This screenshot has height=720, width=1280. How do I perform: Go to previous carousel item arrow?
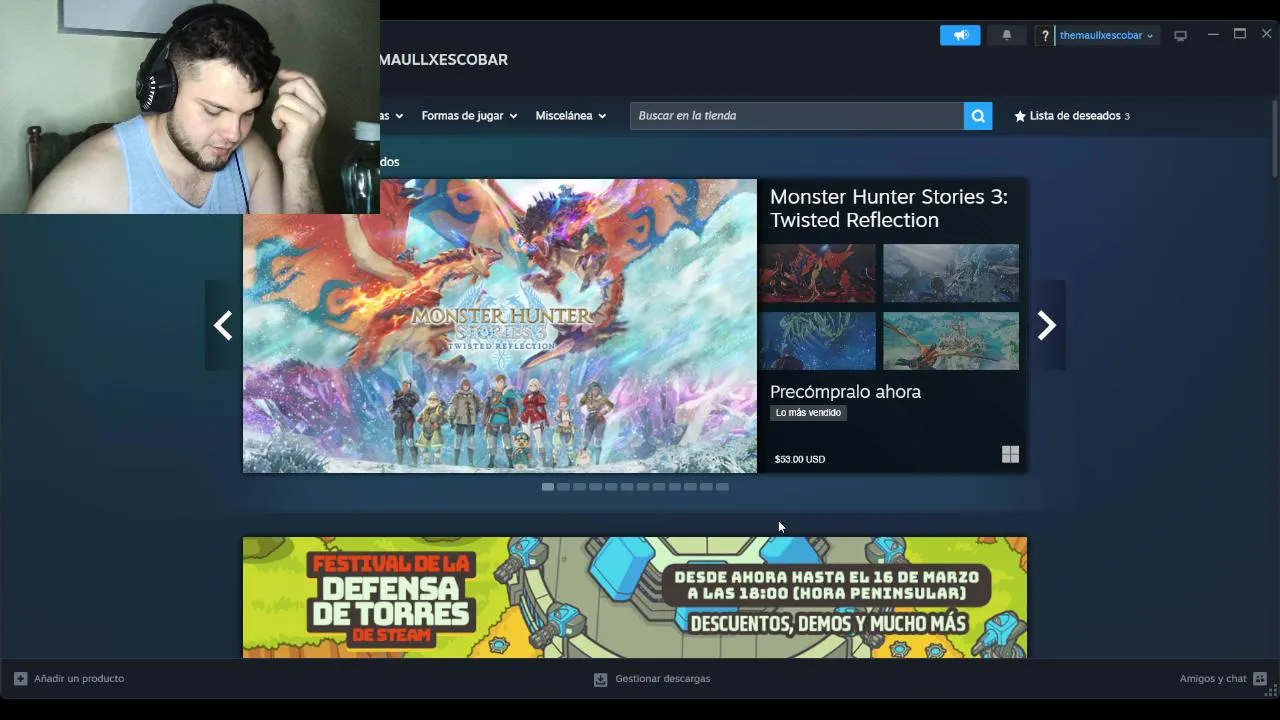click(x=223, y=326)
